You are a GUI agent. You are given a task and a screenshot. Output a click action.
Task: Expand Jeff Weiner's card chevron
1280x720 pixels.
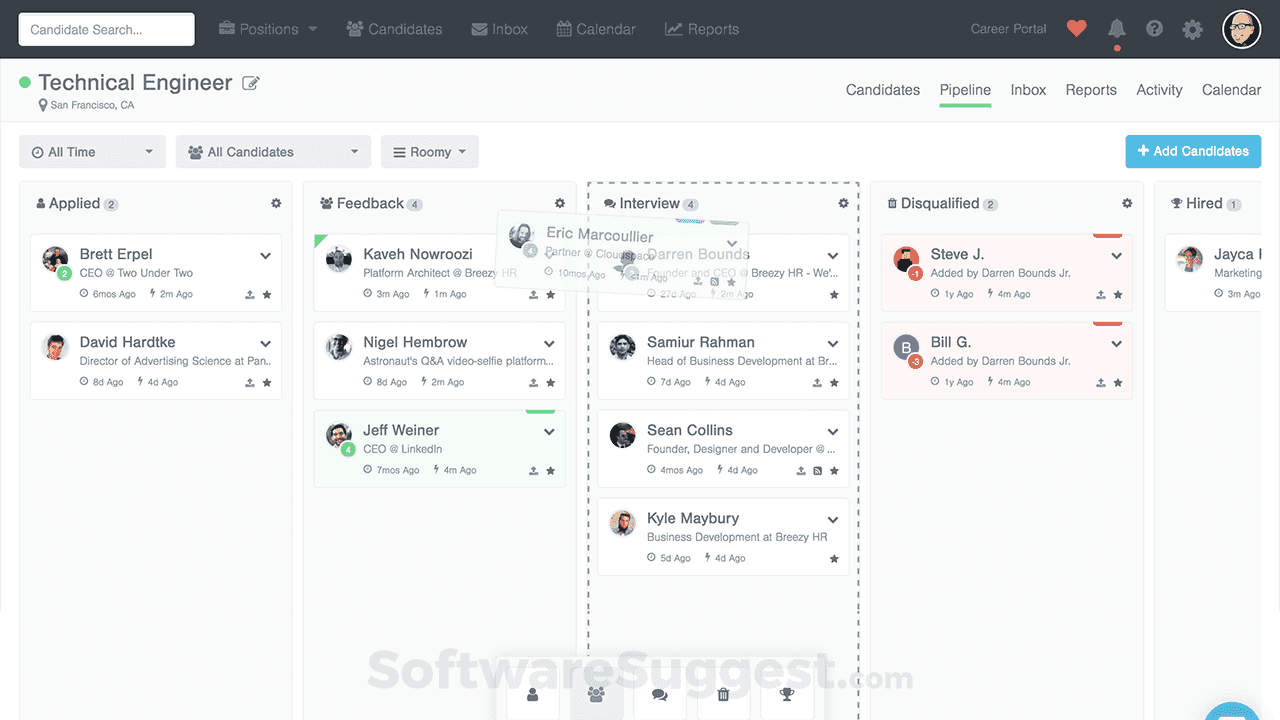(549, 432)
